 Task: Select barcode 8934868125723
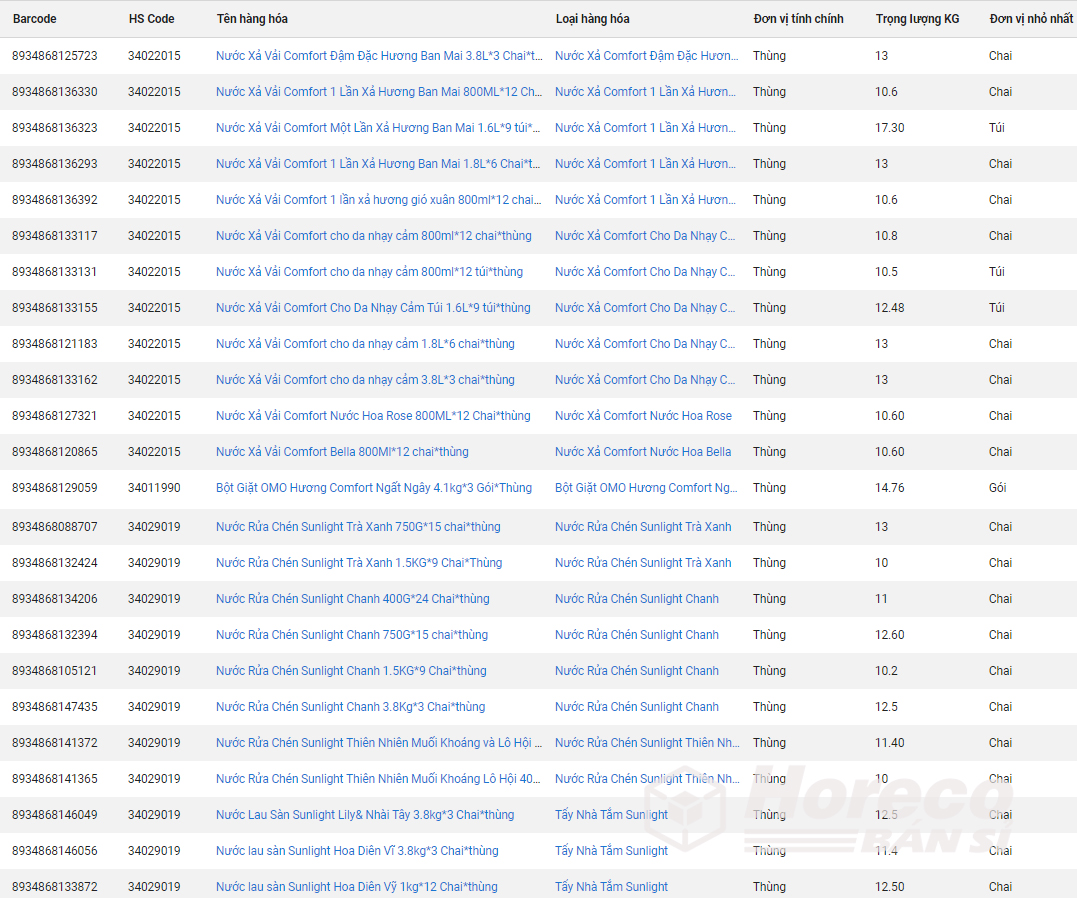[x=55, y=56]
